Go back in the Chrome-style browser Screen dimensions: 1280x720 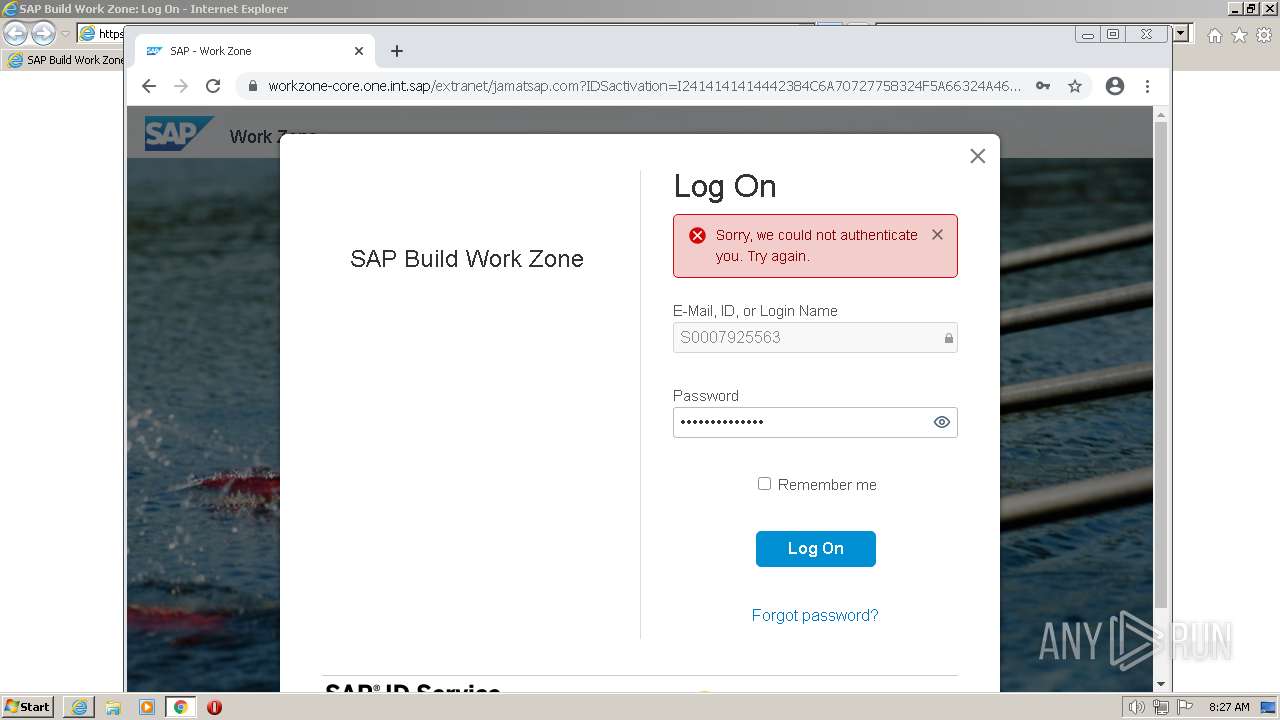pyautogui.click(x=149, y=86)
